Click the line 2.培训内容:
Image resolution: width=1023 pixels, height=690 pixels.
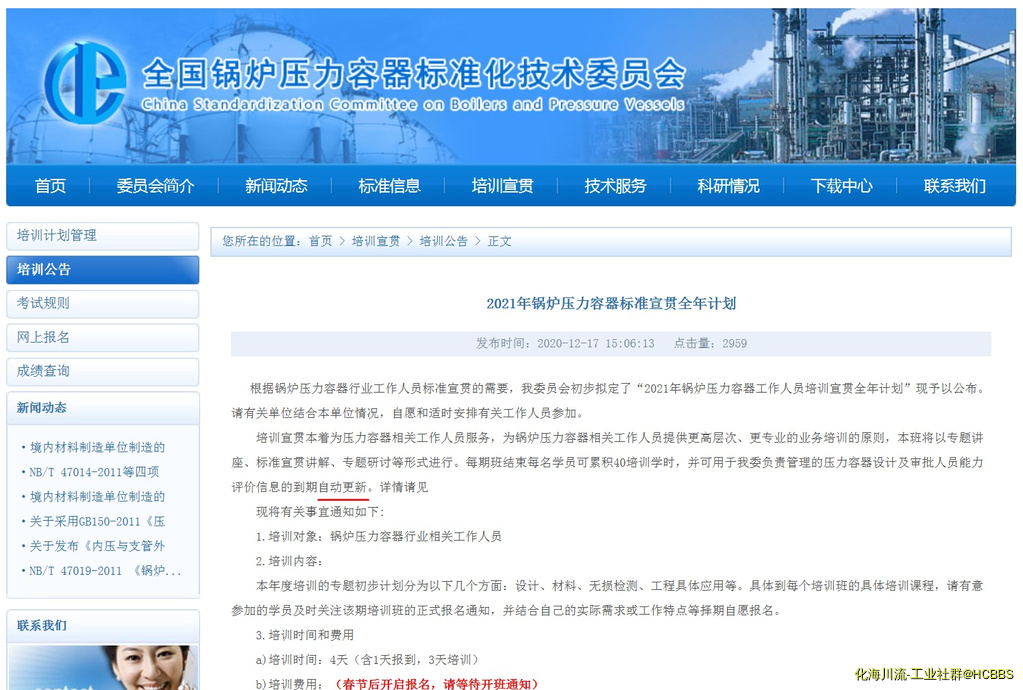click(x=289, y=562)
